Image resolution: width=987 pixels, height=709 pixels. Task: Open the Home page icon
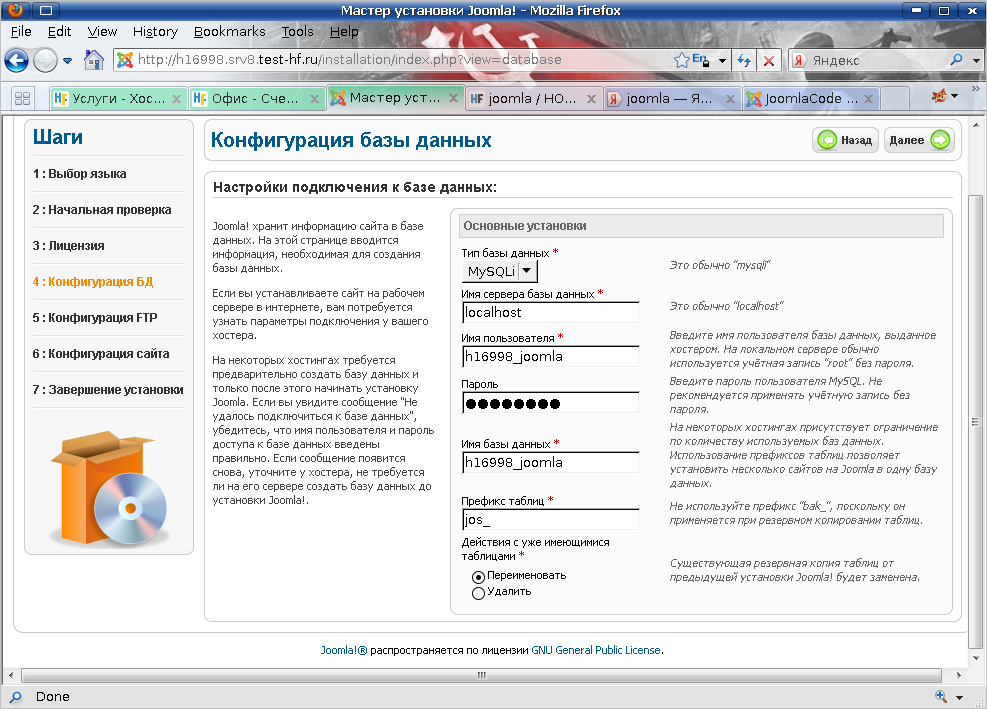click(94, 60)
